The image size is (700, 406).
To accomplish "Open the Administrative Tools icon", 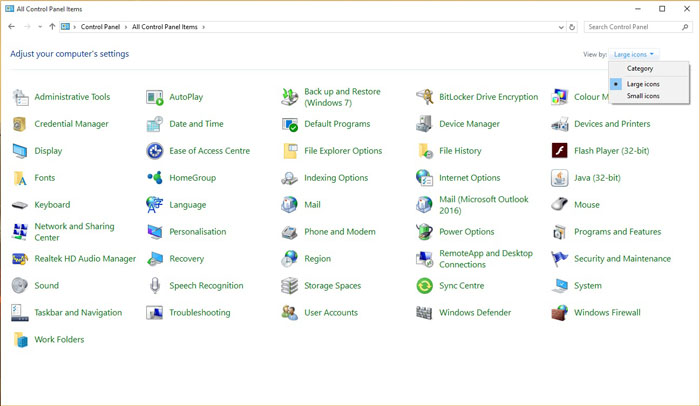I will 20,97.
